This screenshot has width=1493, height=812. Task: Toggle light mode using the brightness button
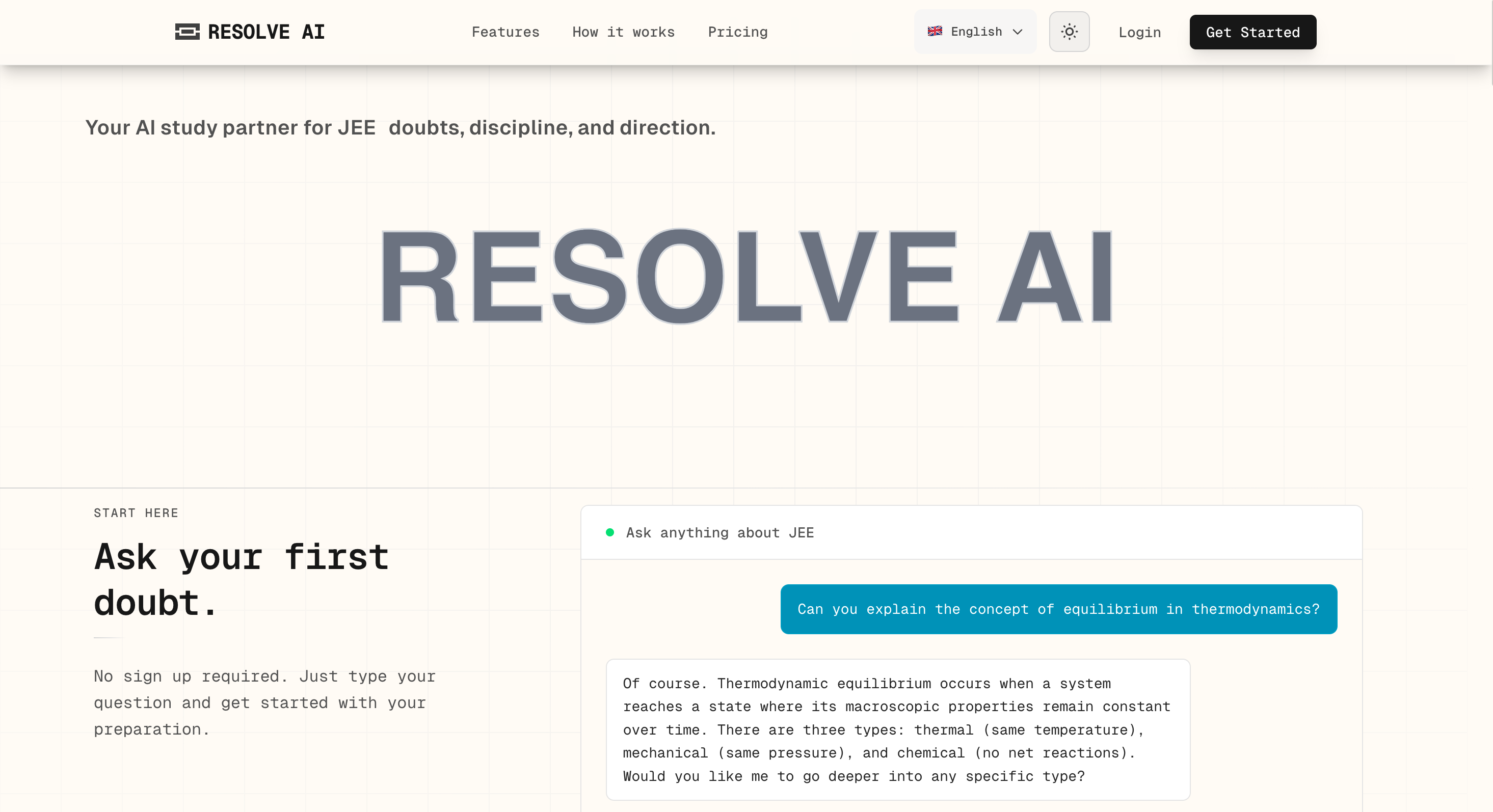pyautogui.click(x=1070, y=32)
